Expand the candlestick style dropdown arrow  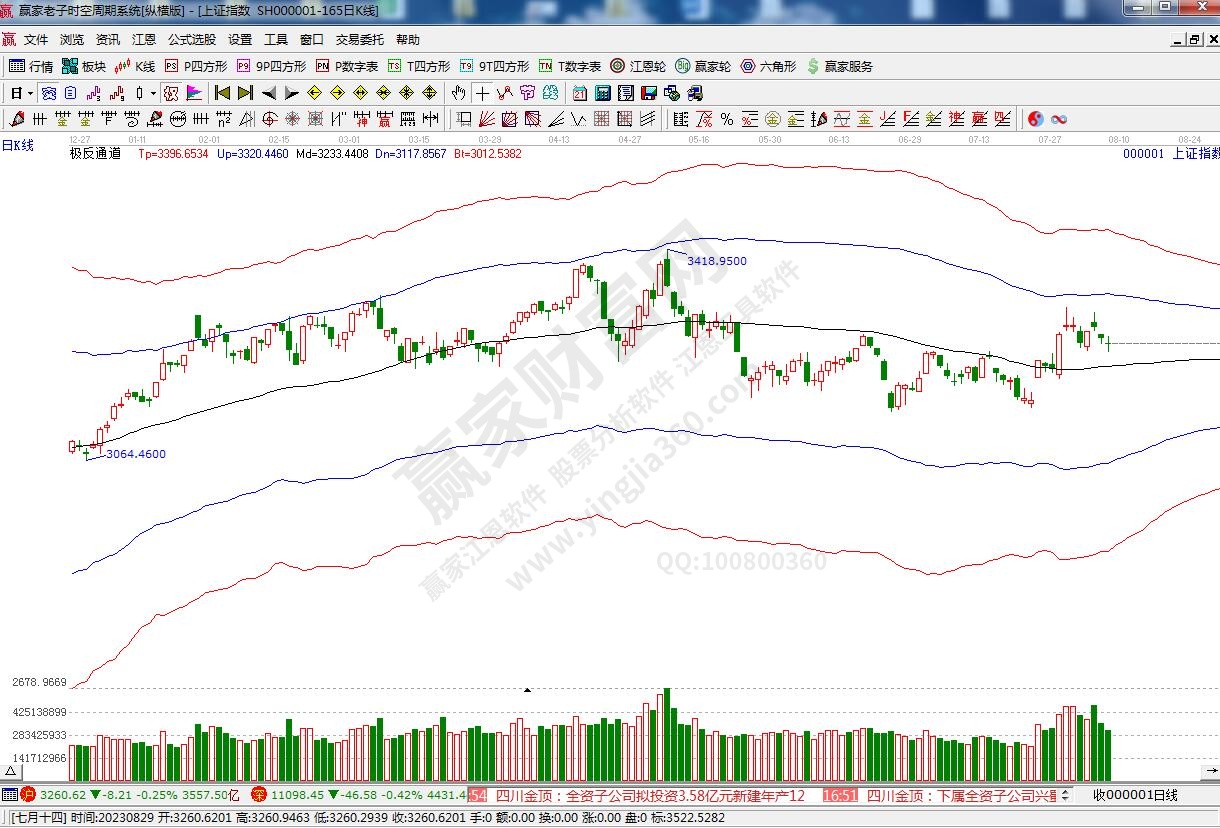(x=152, y=93)
